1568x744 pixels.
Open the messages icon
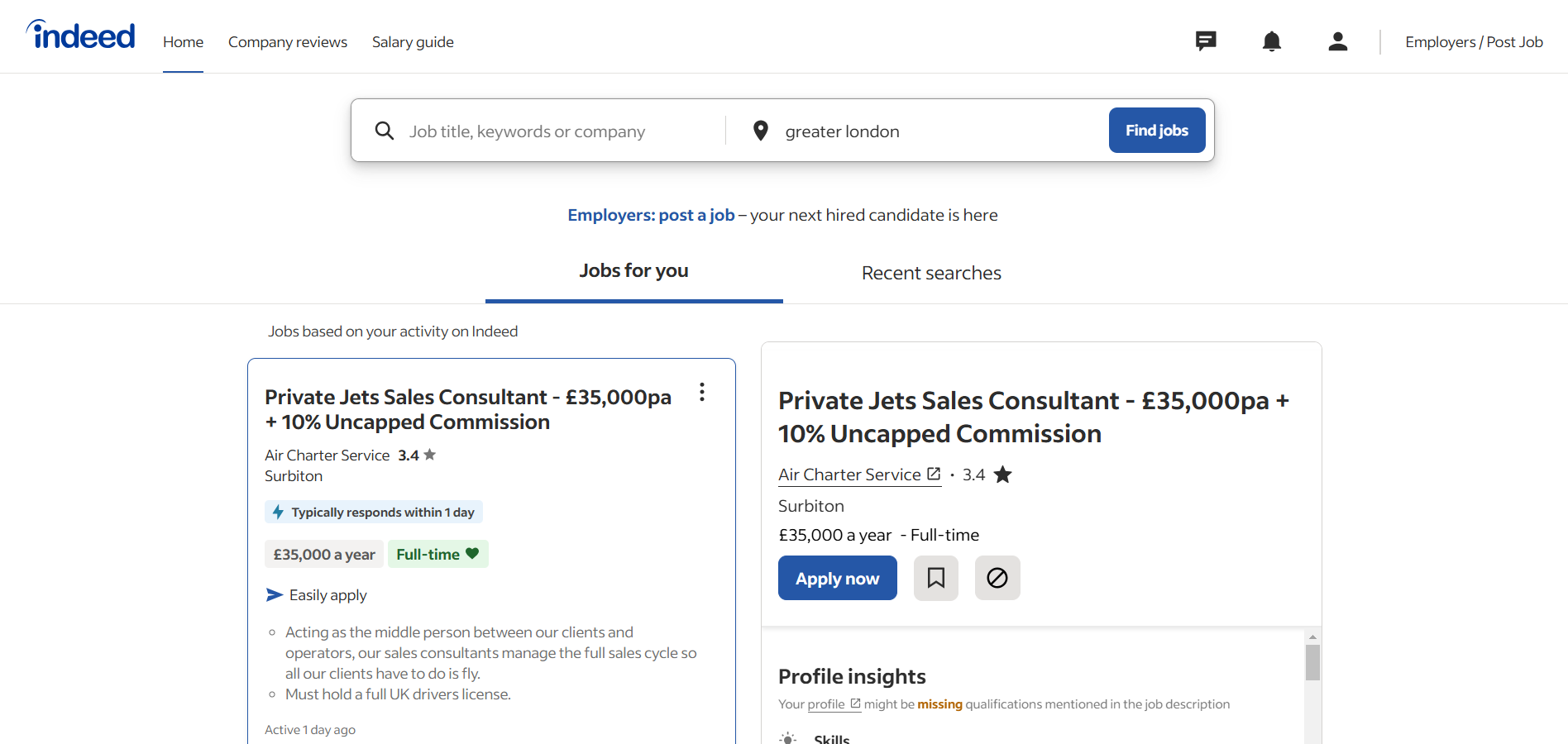[1206, 41]
